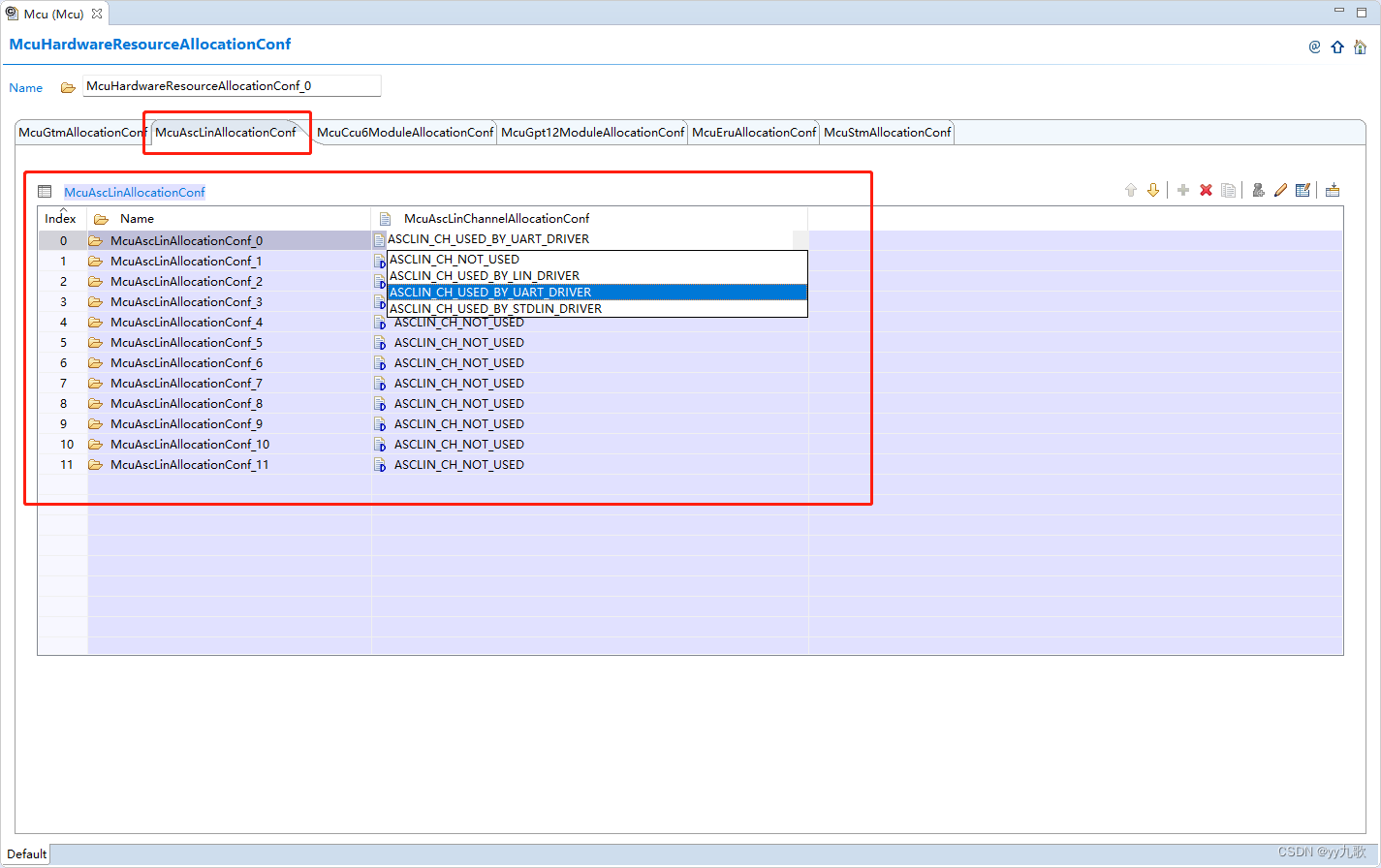The image size is (1381, 868).
Task: Select the McuAscLinAllocationConf_0 row name
Action: pyautogui.click(x=186, y=241)
